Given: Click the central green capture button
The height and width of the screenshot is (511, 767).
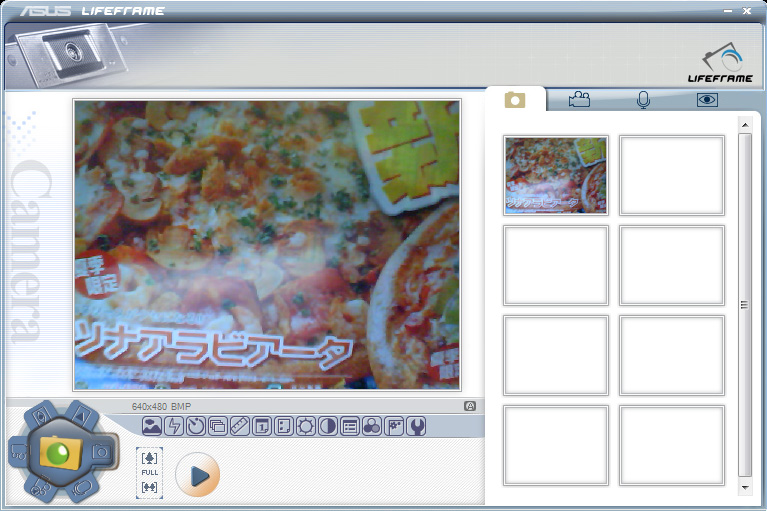Looking at the screenshot, I should [61, 452].
